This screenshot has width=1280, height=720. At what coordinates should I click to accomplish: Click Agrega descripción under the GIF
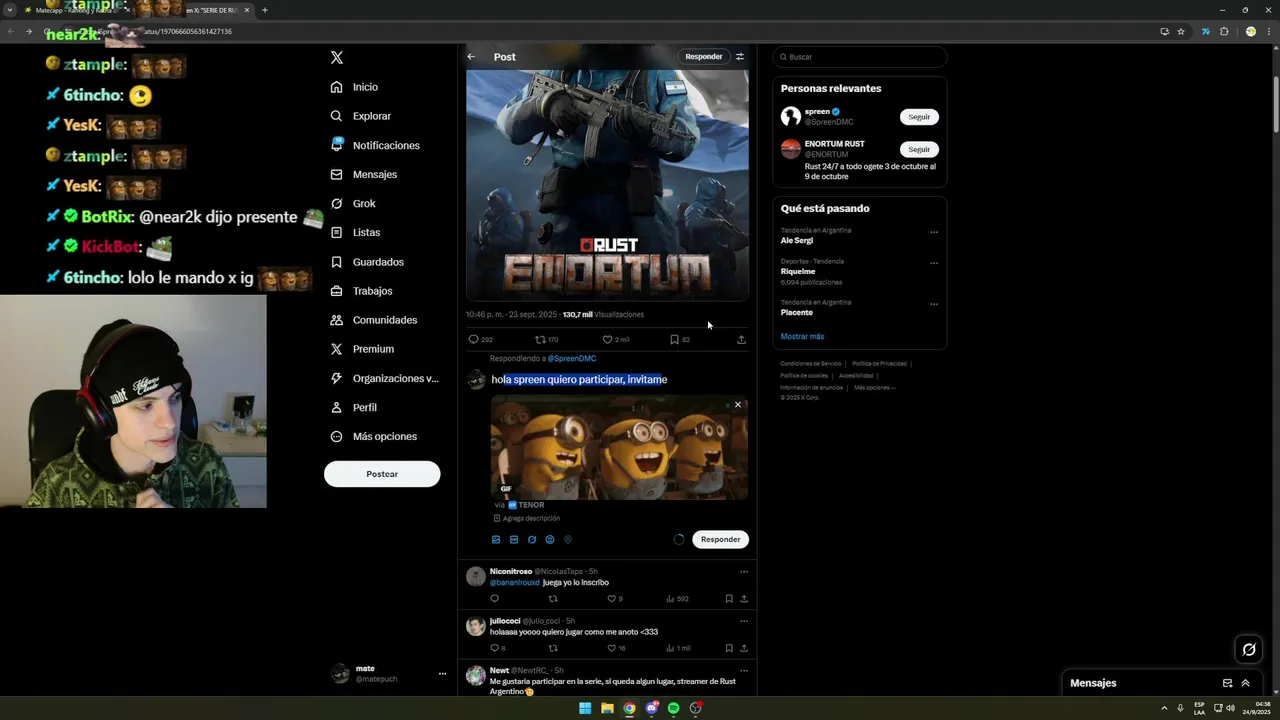click(526, 518)
